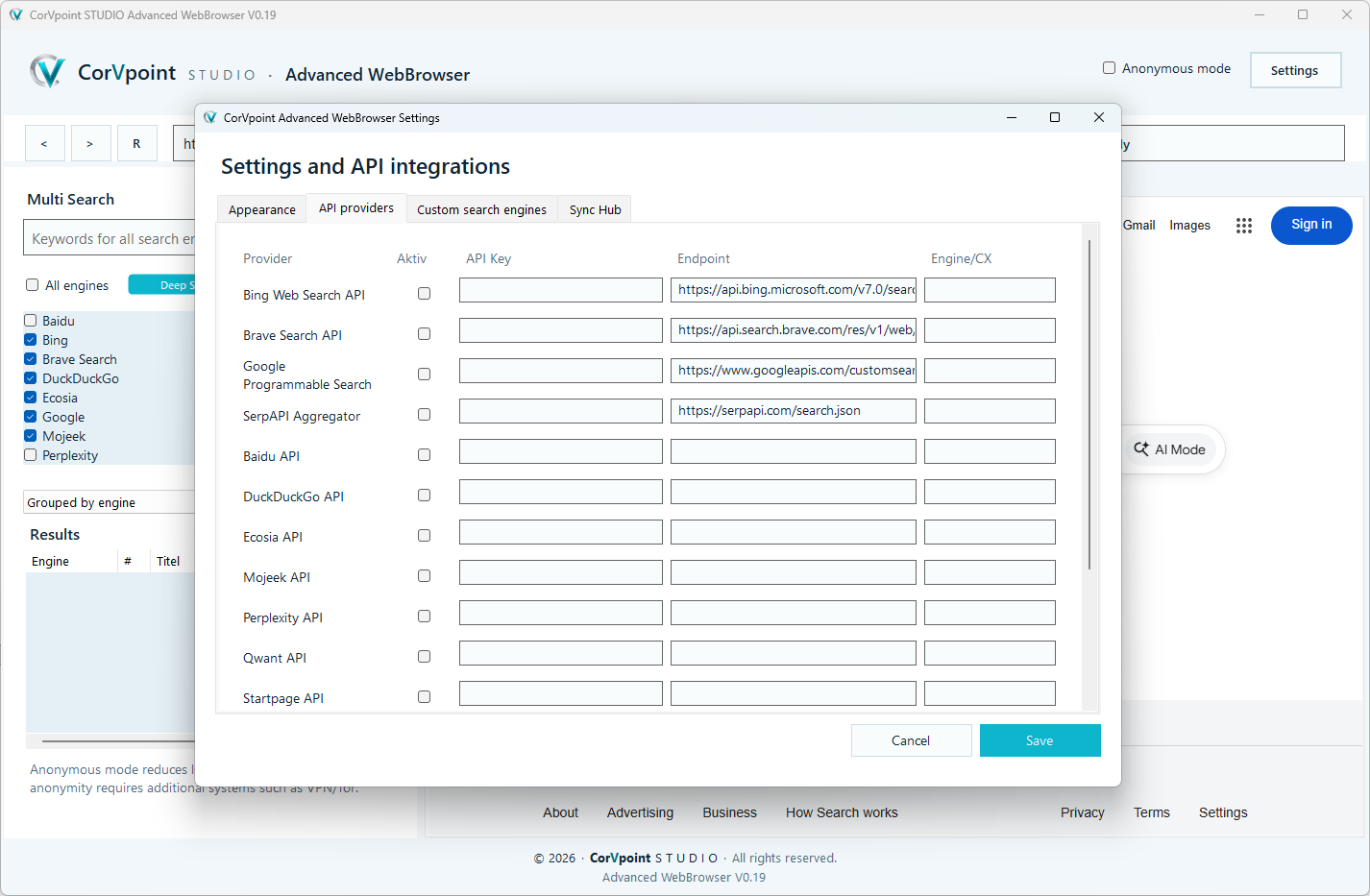Open Business footer link
The height and width of the screenshot is (896, 1370).
729,812
